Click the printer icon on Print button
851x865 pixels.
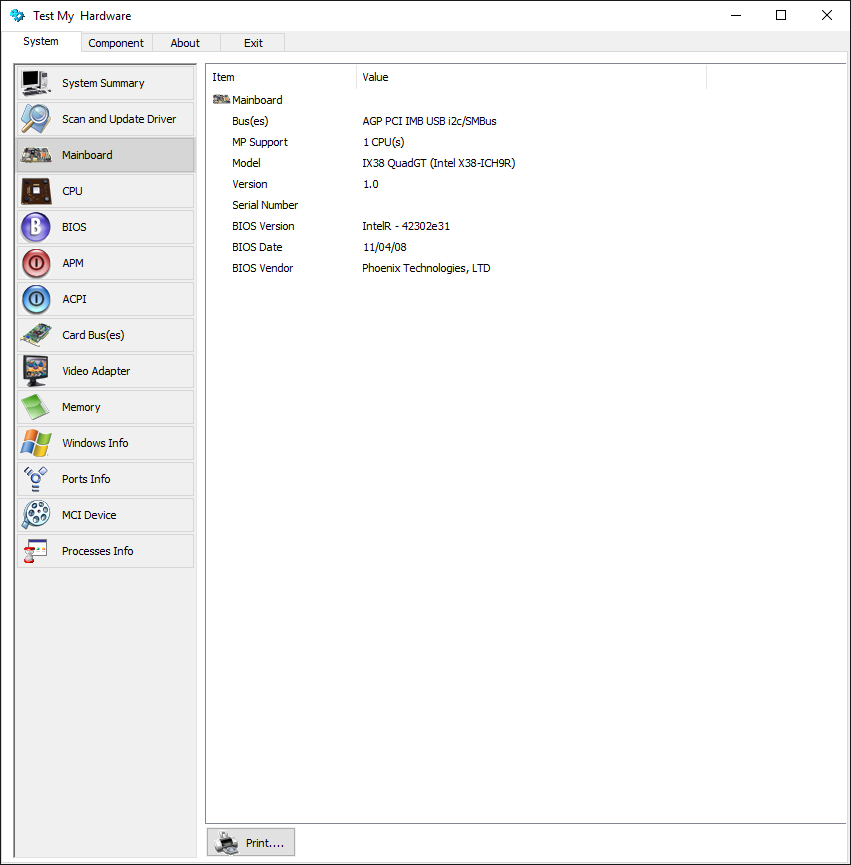point(226,843)
